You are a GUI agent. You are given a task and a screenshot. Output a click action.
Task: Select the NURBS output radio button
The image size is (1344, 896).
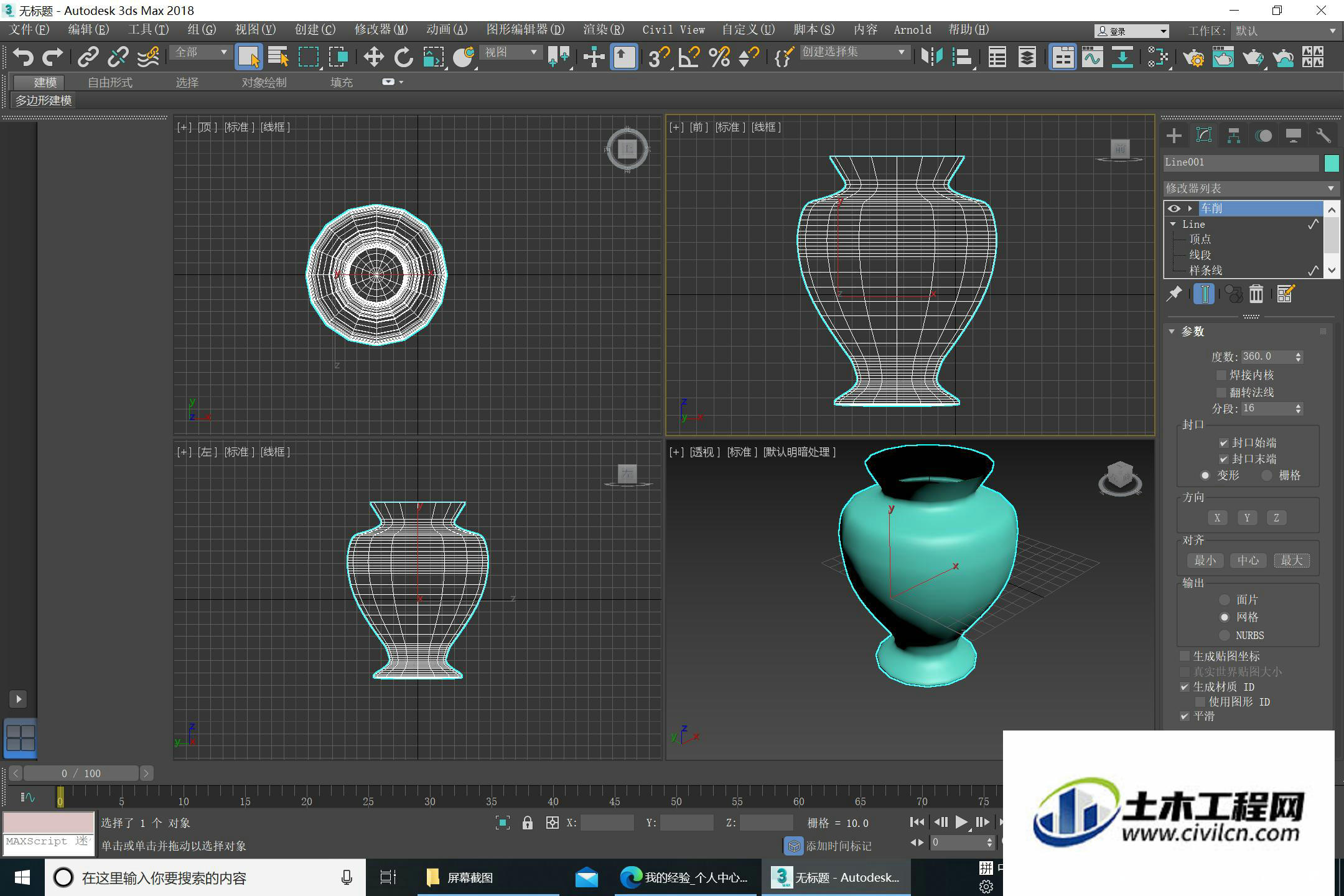click(x=1225, y=635)
